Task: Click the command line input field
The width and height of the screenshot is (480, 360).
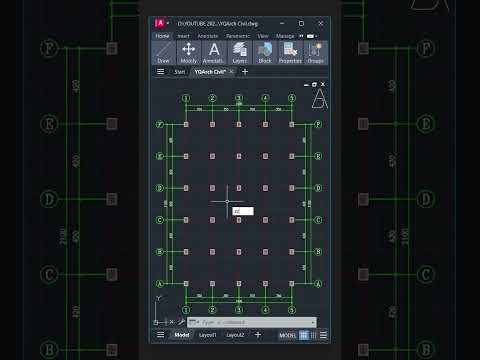Action: 252,322
